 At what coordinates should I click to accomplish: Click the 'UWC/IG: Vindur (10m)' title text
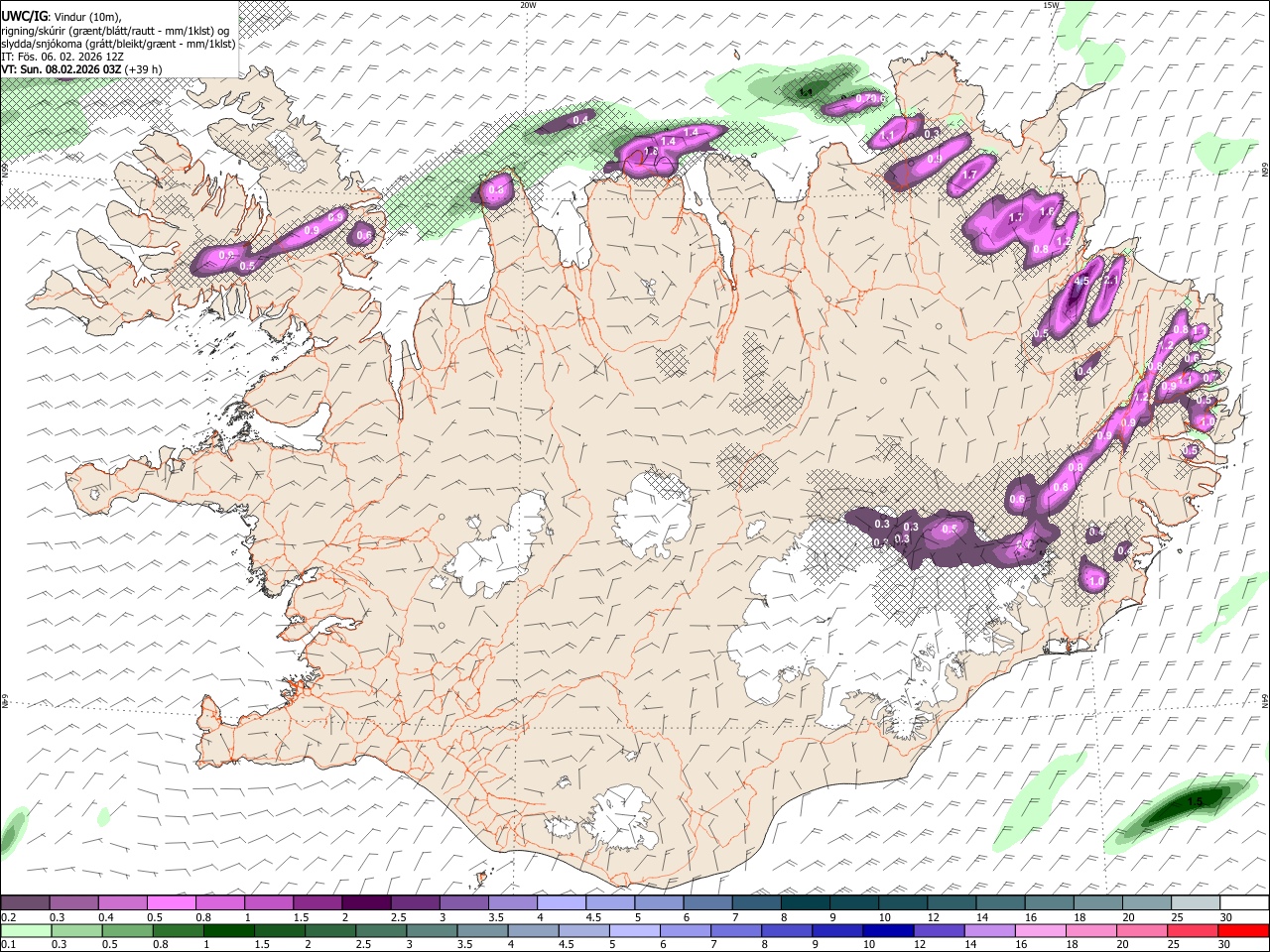point(62,17)
